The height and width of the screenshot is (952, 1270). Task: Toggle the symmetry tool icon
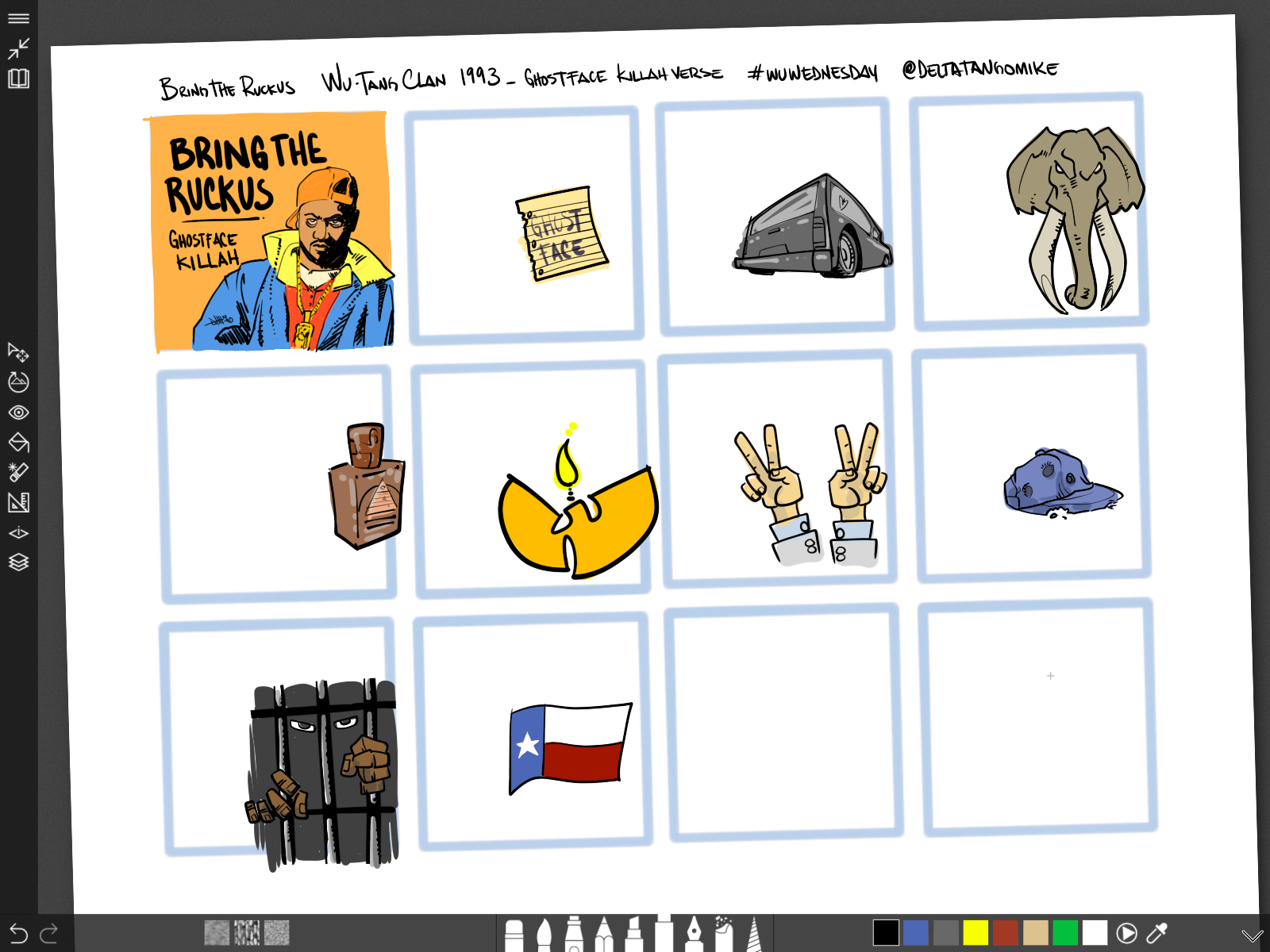click(18, 532)
